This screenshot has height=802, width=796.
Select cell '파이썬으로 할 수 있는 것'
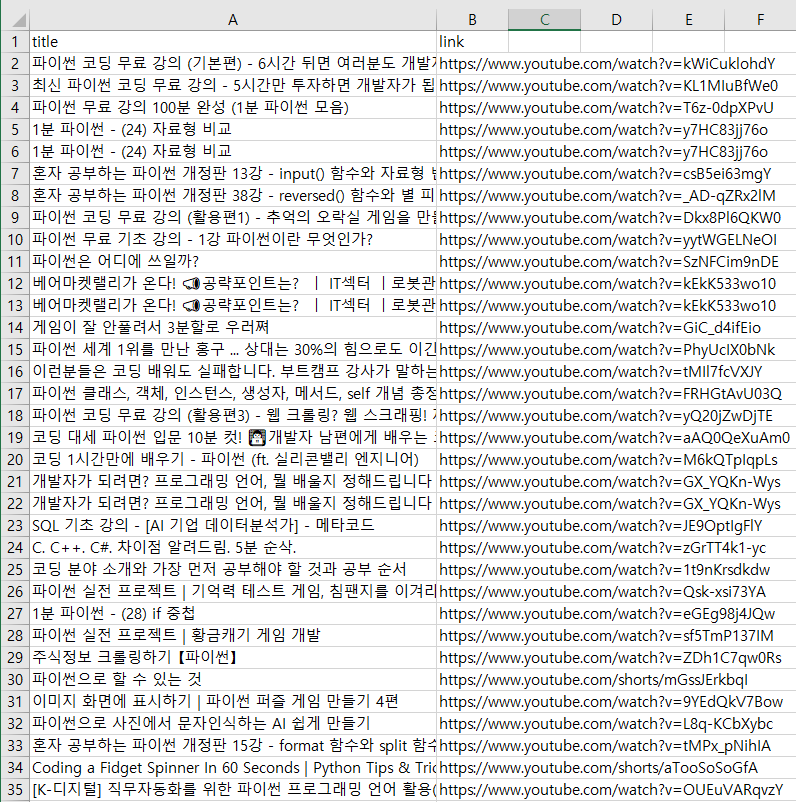pyautogui.click(x=233, y=679)
